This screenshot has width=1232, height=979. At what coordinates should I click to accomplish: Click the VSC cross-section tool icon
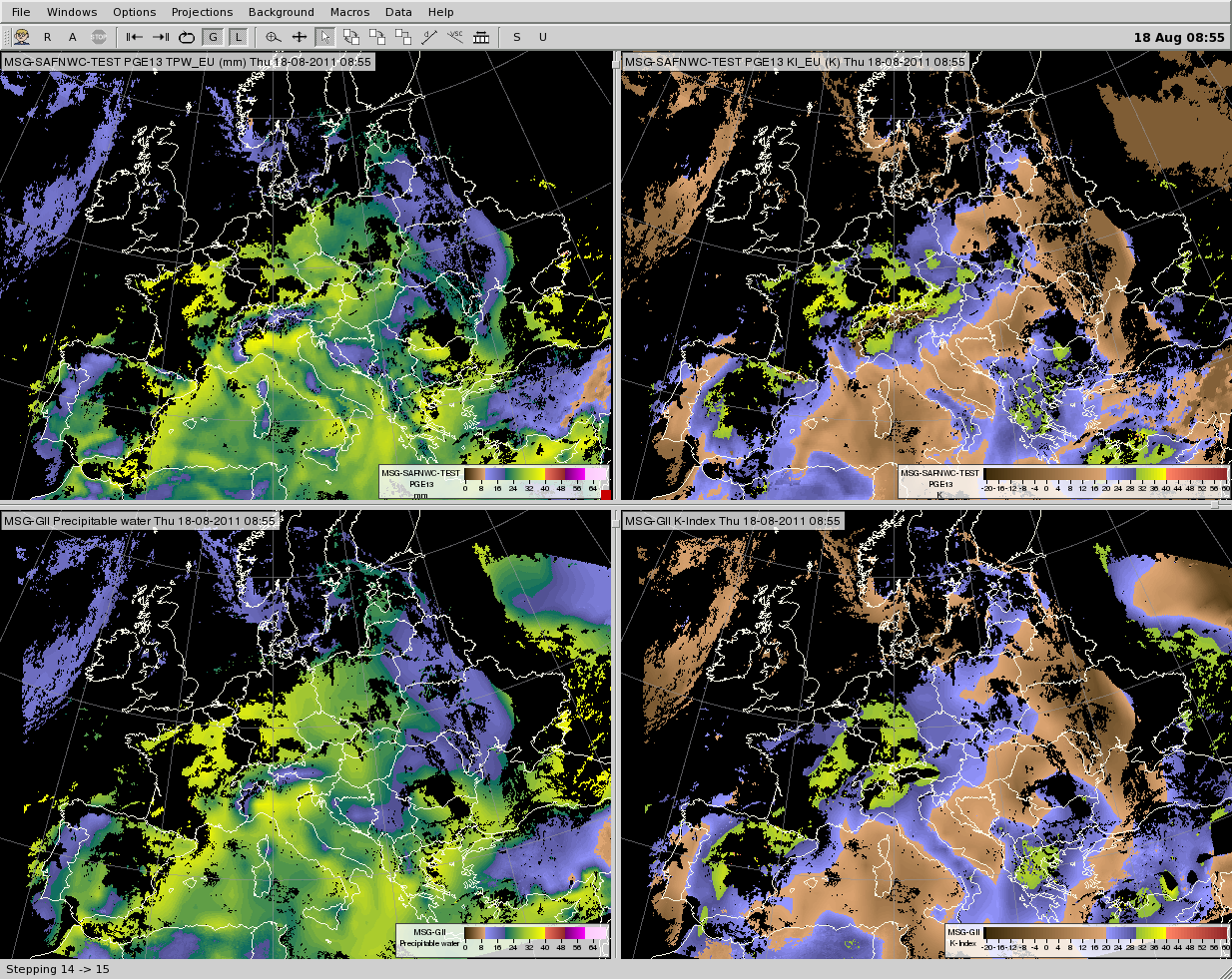(x=455, y=37)
